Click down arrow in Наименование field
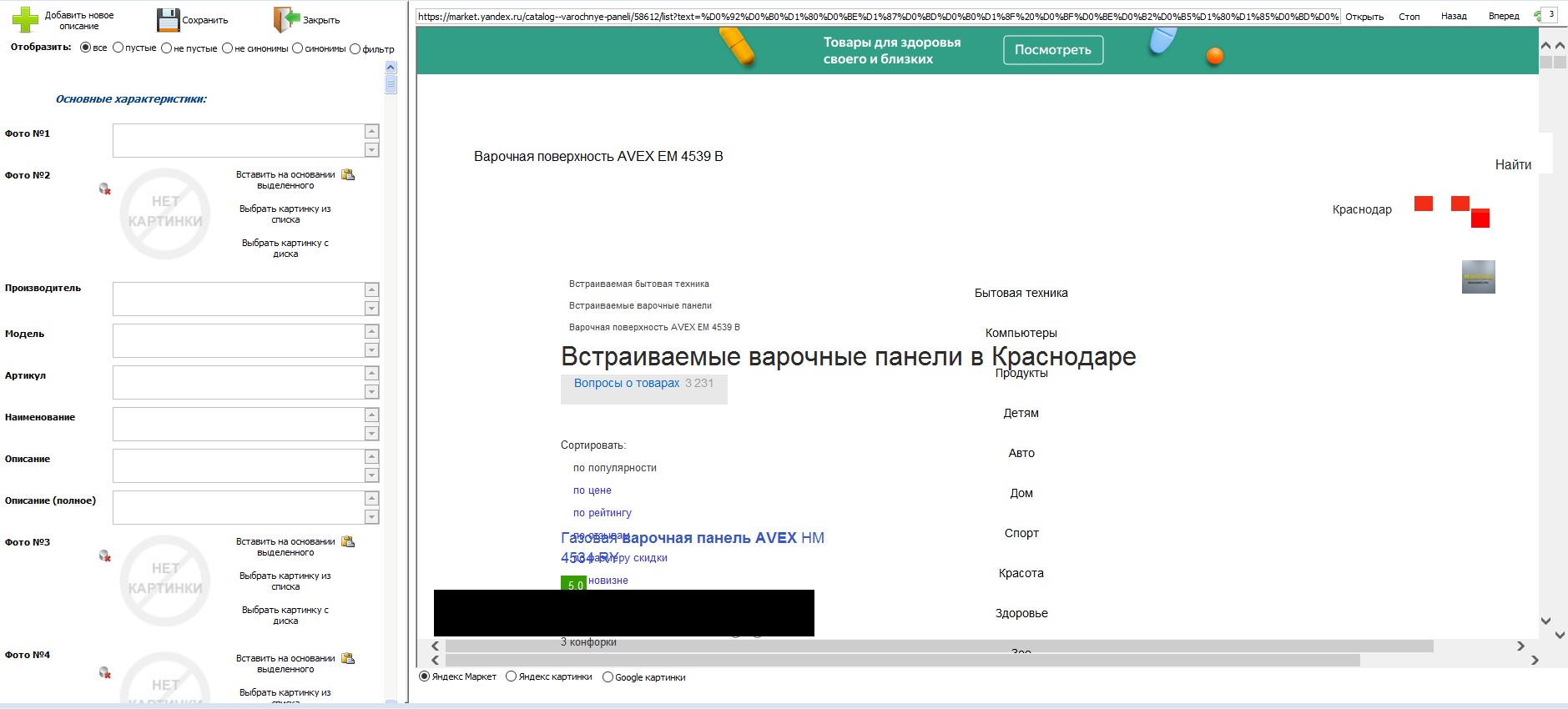 coord(372,434)
